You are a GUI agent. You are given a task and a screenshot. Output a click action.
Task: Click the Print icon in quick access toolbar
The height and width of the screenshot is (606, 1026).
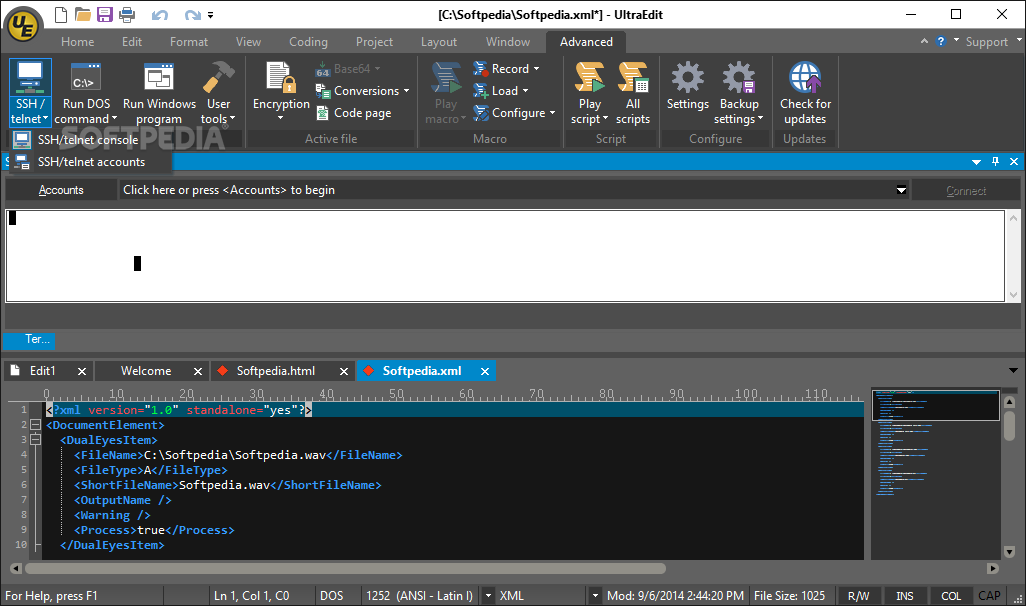coord(127,14)
